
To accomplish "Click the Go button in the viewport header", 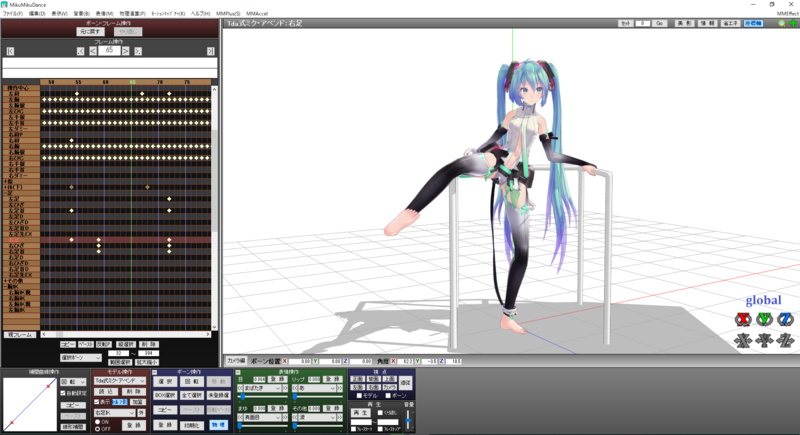I will [x=659, y=23].
